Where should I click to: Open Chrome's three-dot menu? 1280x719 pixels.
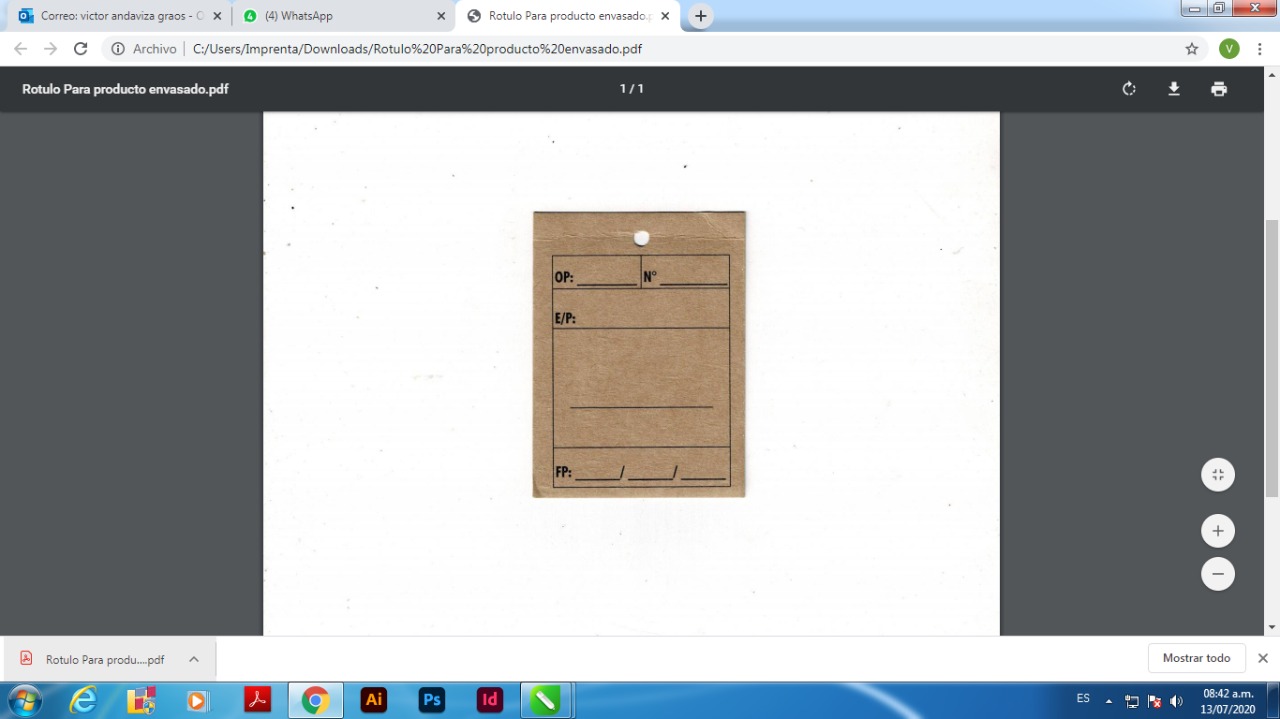click(x=1260, y=49)
